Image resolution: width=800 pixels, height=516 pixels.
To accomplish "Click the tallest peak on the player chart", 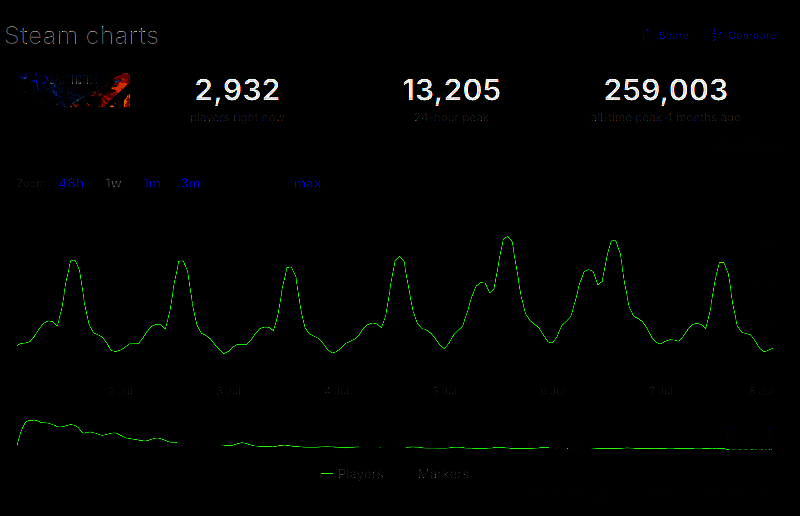I will (507, 237).
